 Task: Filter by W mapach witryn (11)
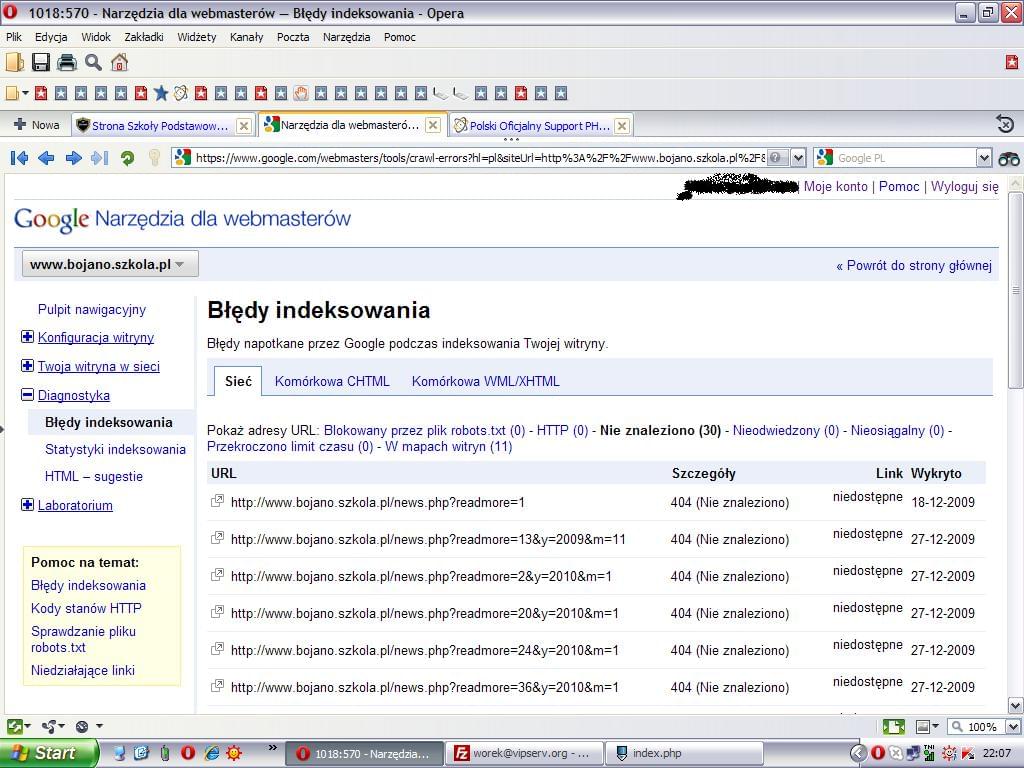449,447
